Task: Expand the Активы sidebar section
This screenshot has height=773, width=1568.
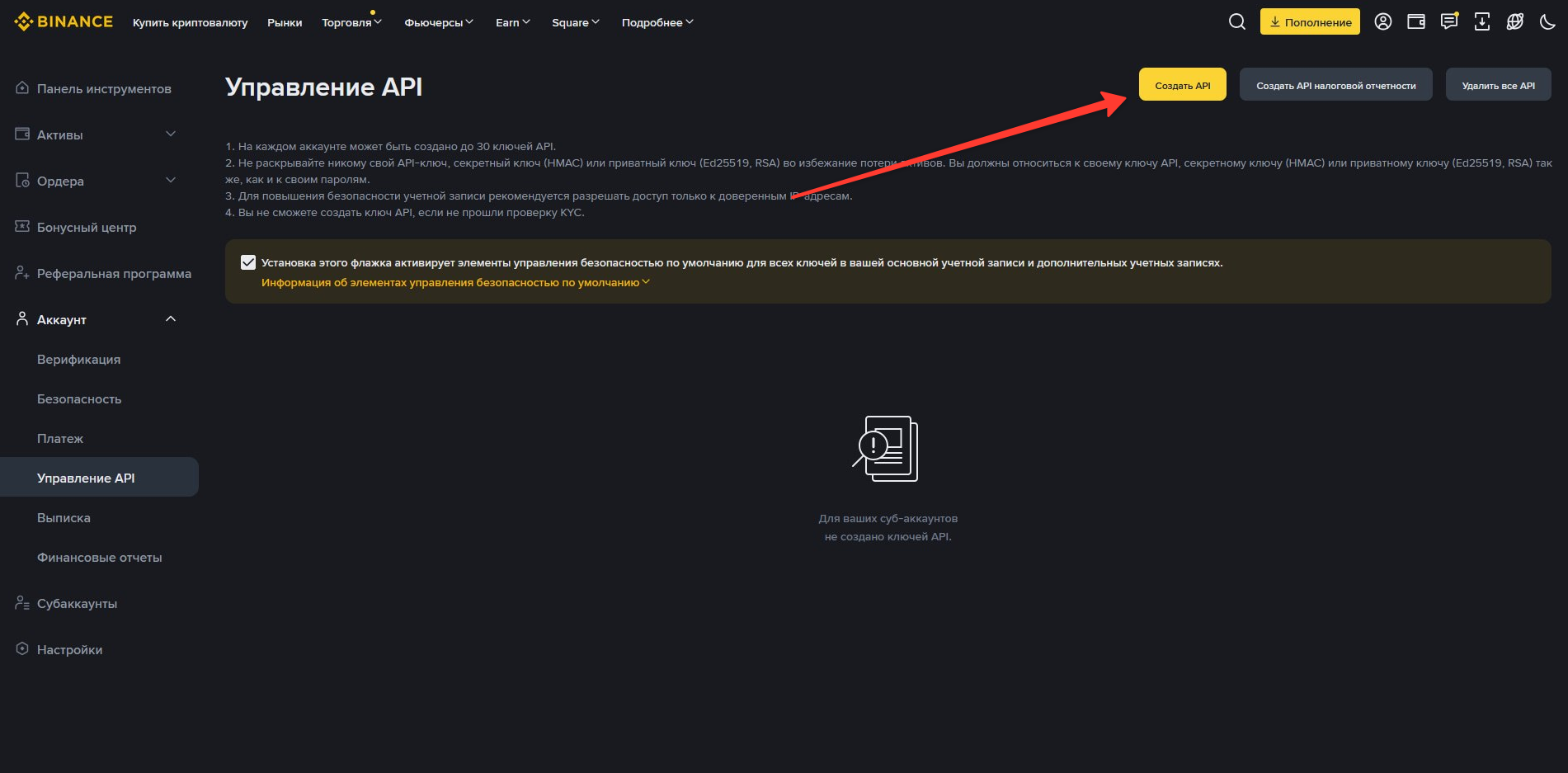Action: [x=171, y=134]
